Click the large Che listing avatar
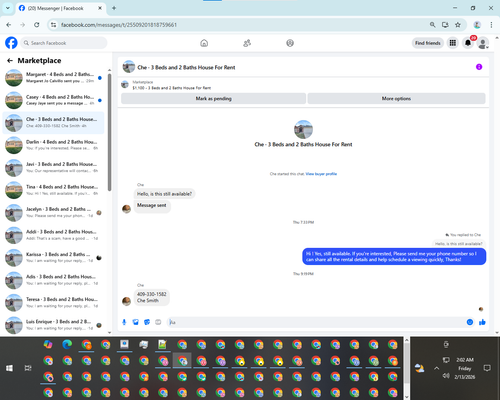Screen dimensions: 500x400 (303, 129)
